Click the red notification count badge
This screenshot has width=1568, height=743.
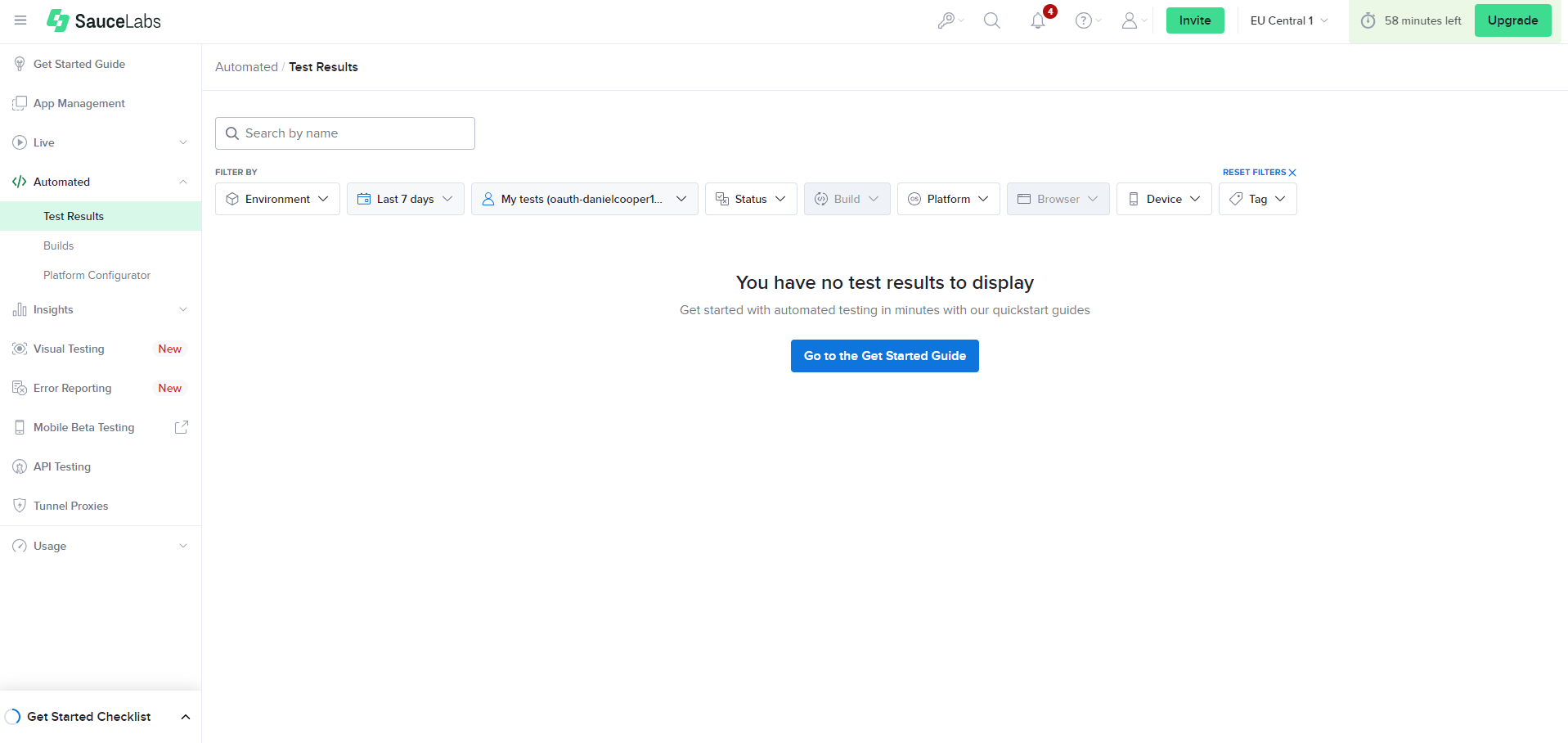tap(1050, 11)
